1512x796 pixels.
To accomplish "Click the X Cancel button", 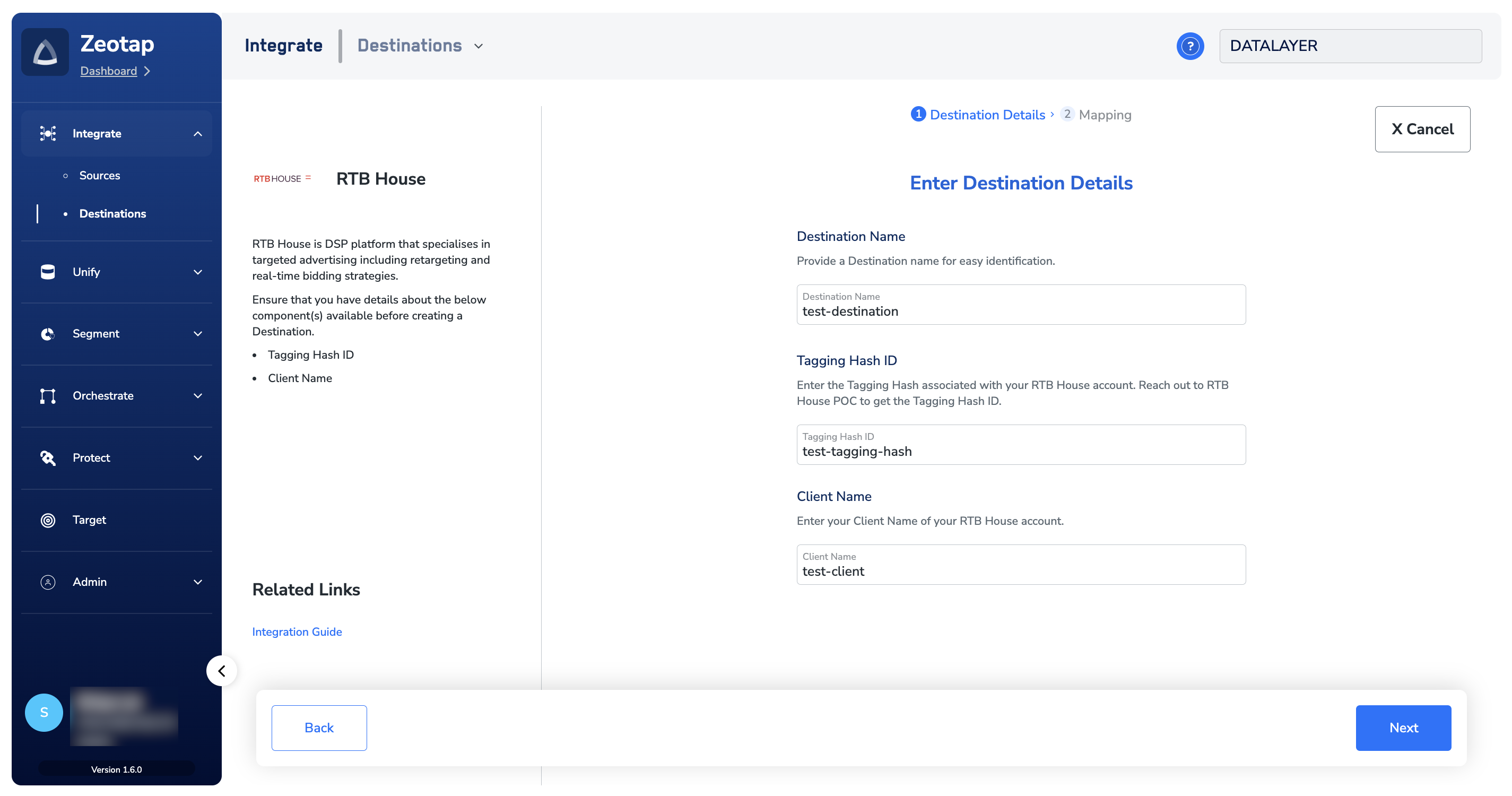I will click(1422, 129).
